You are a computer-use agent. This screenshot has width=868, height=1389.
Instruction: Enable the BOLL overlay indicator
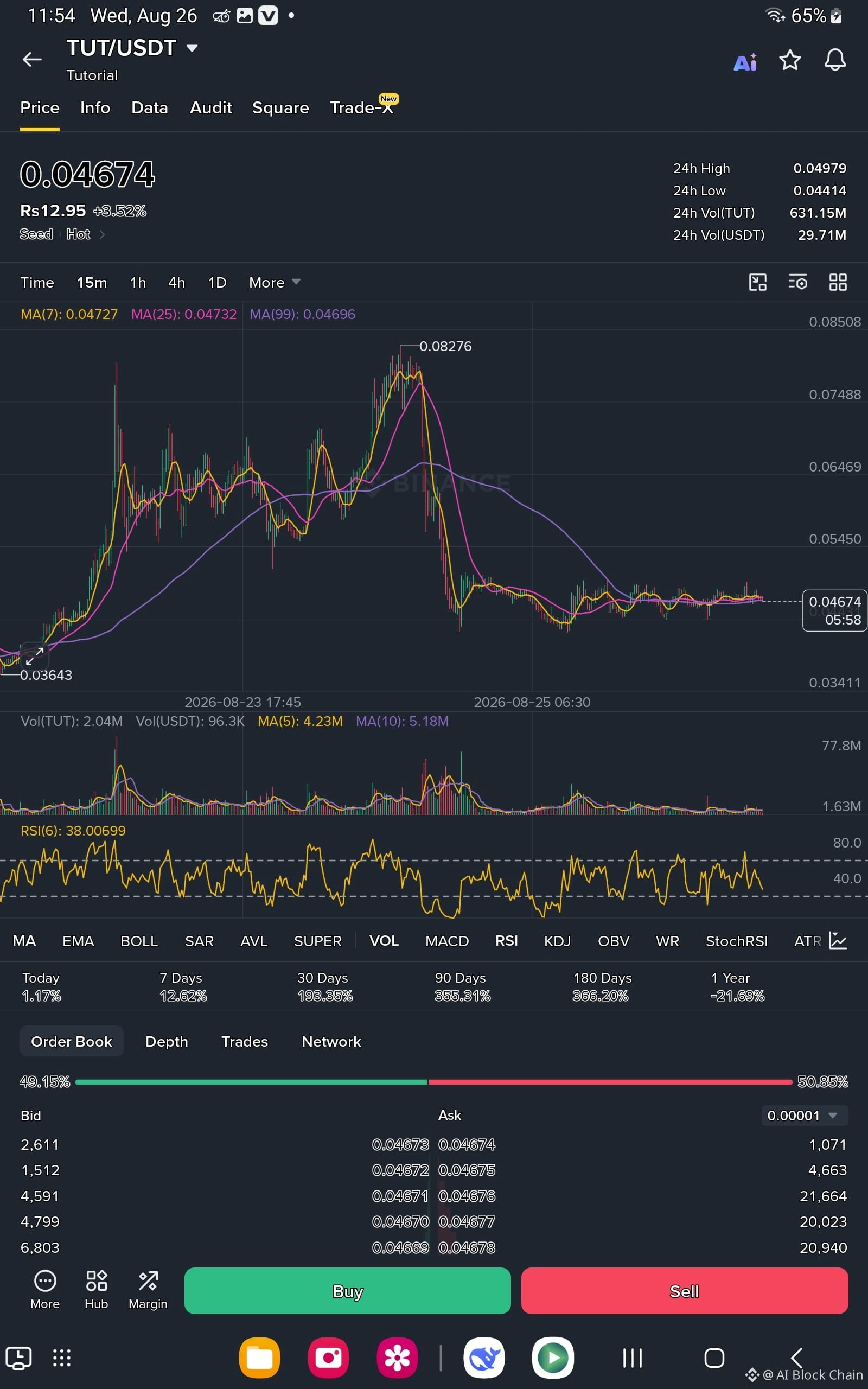(x=139, y=941)
